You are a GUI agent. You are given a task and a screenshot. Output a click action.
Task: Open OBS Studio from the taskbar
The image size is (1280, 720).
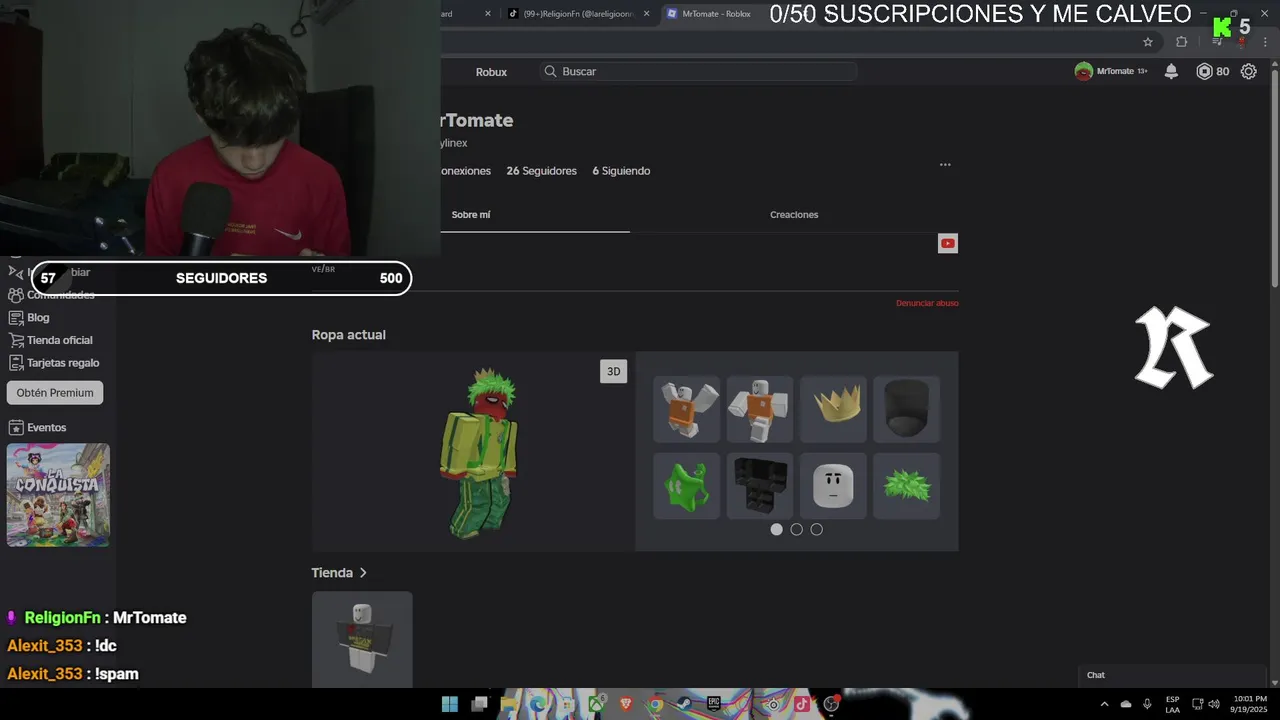(x=831, y=704)
